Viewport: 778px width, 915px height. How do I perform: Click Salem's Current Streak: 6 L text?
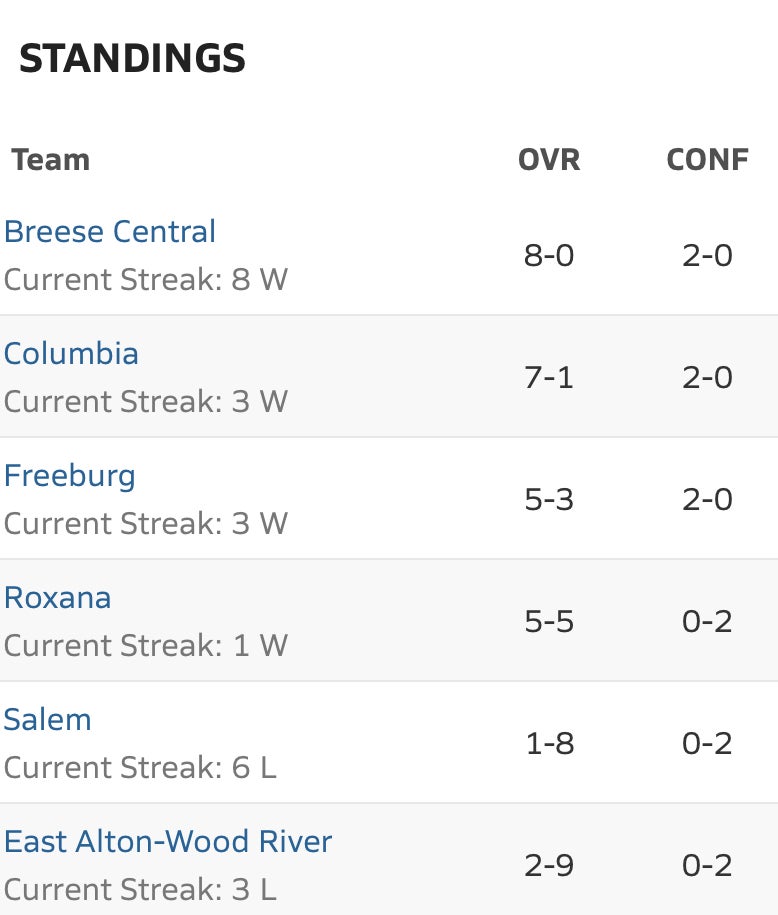(140, 767)
